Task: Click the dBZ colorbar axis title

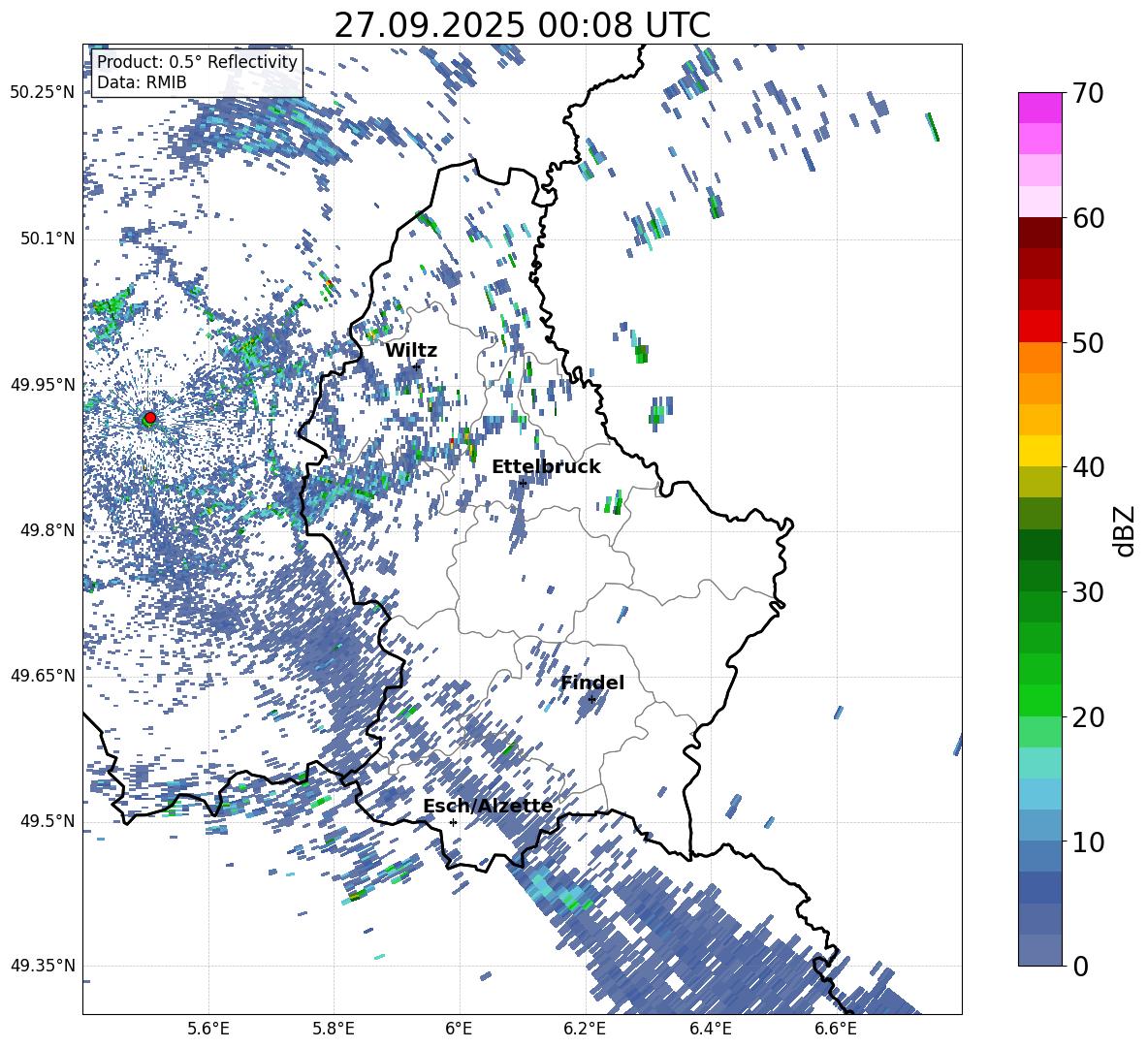Action: coord(1126,530)
